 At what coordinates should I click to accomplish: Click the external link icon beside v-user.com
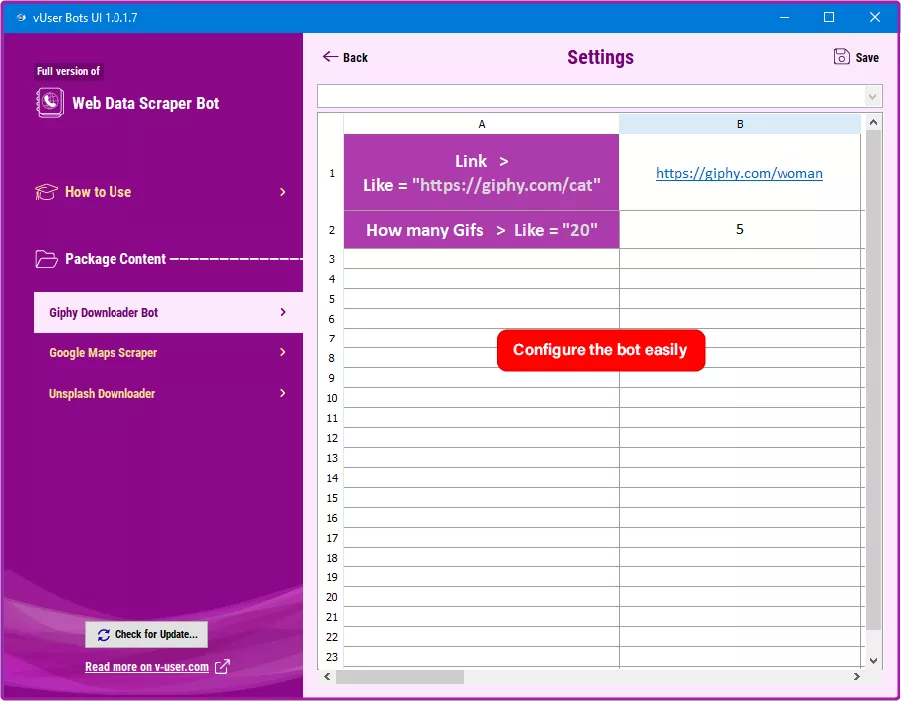click(222, 667)
